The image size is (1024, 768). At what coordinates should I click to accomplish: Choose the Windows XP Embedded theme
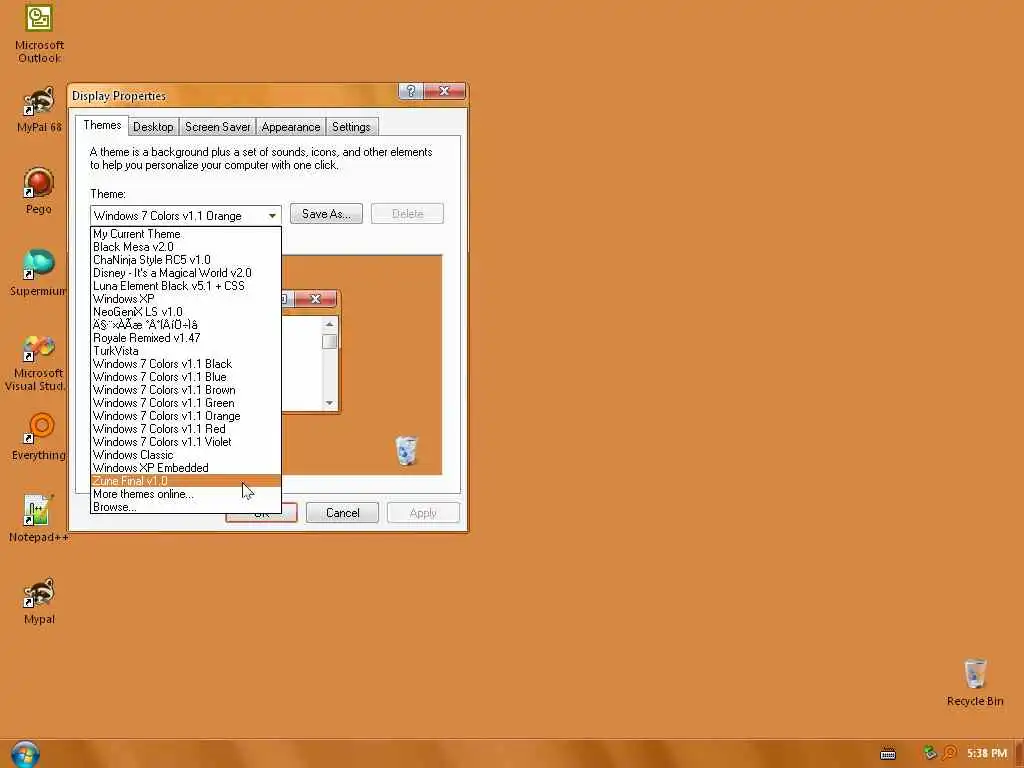coord(186,468)
